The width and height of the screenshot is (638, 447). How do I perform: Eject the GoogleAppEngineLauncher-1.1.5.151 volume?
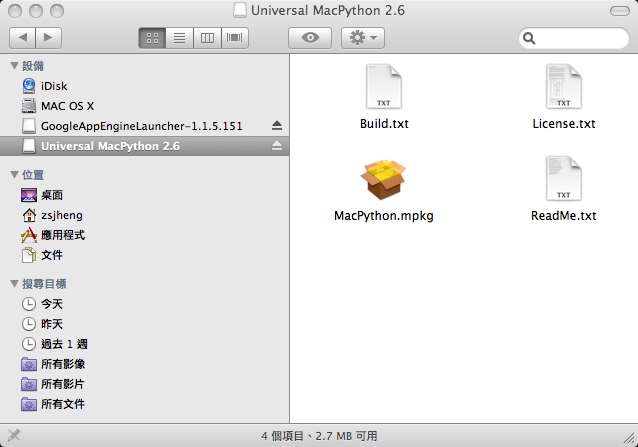(x=277, y=125)
